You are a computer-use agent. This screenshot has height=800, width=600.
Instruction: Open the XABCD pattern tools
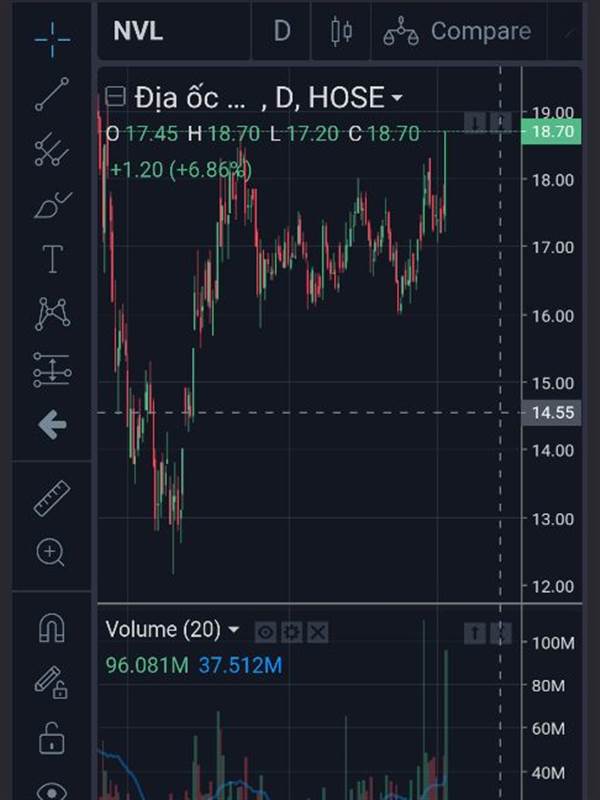pos(53,314)
